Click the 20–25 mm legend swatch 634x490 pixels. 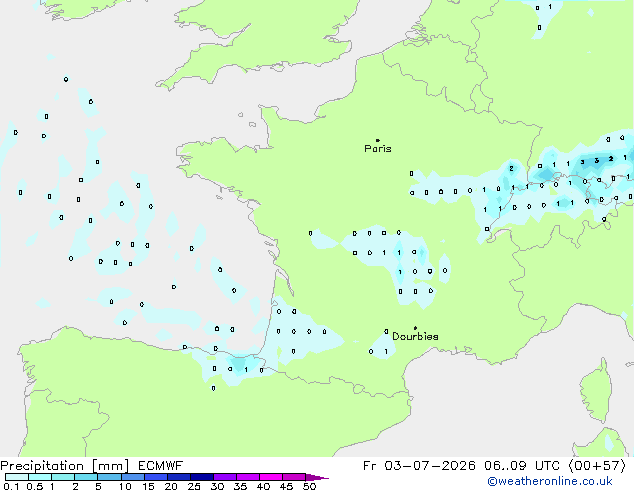click(x=178, y=477)
